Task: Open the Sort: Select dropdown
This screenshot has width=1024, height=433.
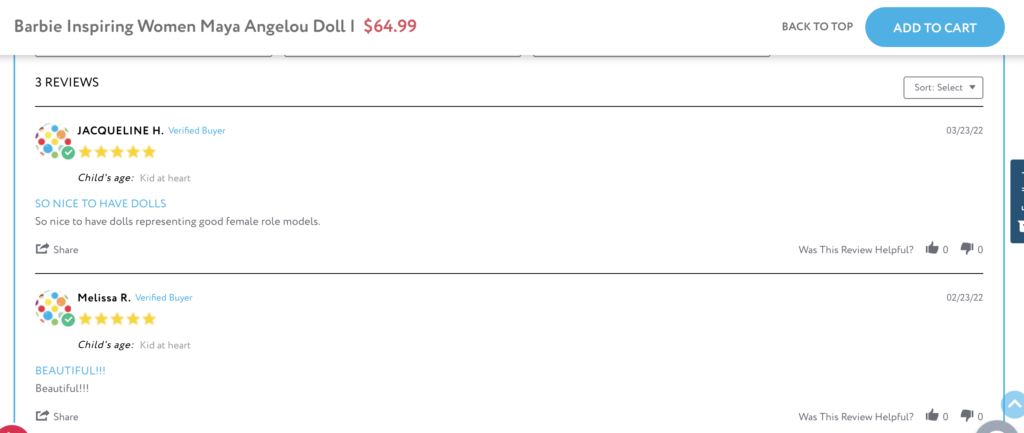Action: [x=943, y=88]
